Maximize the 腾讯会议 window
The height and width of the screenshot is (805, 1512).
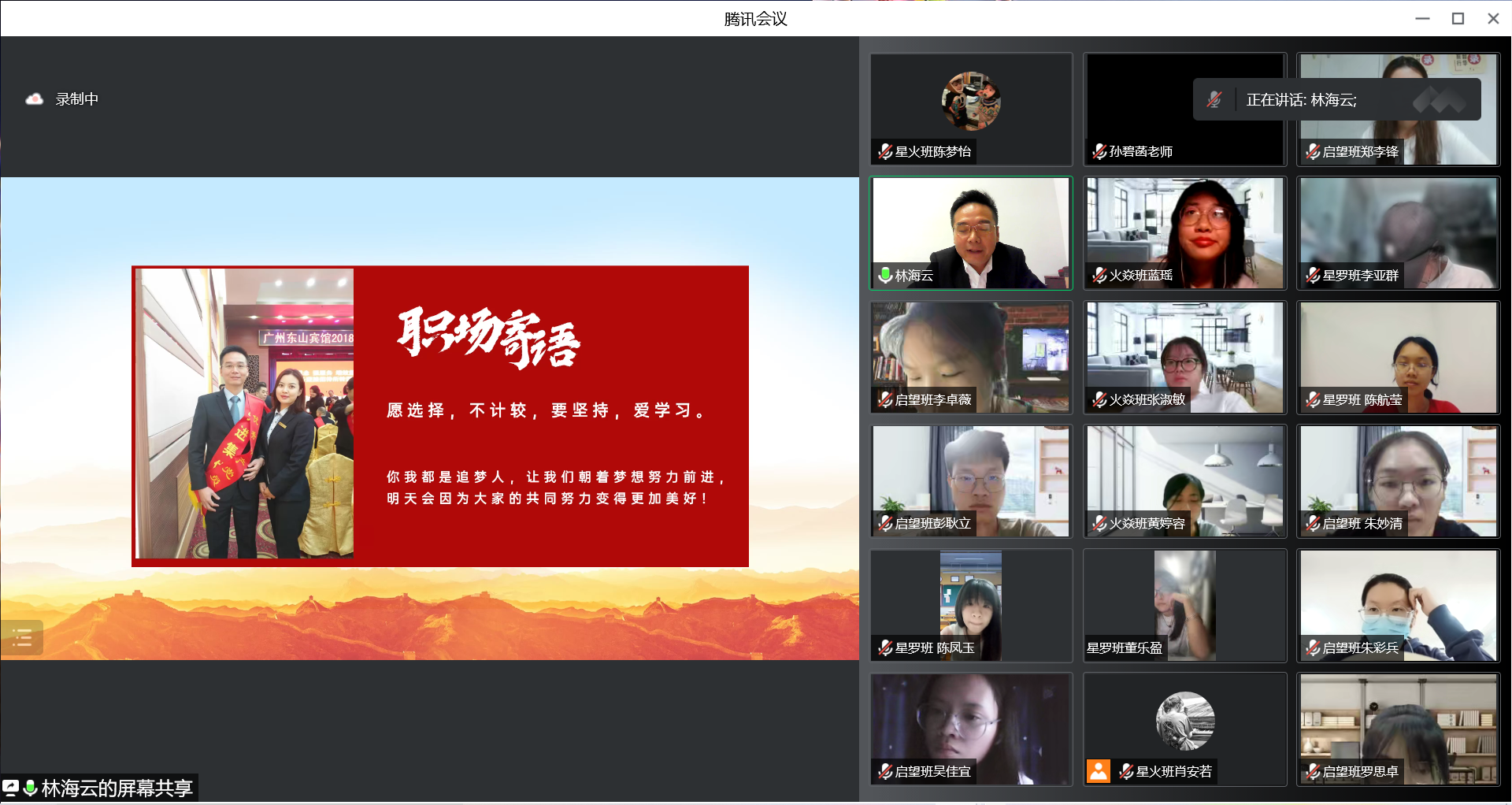[1458, 18]
